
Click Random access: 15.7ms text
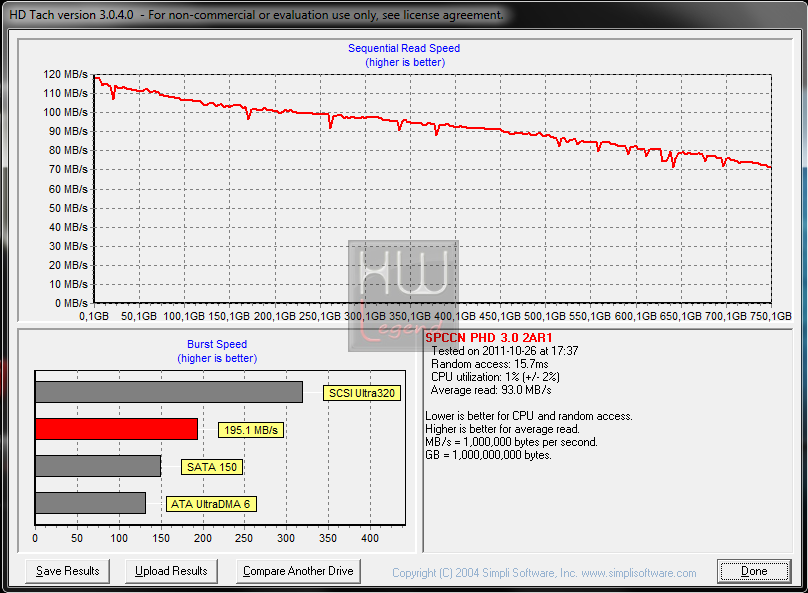point(490,364)
